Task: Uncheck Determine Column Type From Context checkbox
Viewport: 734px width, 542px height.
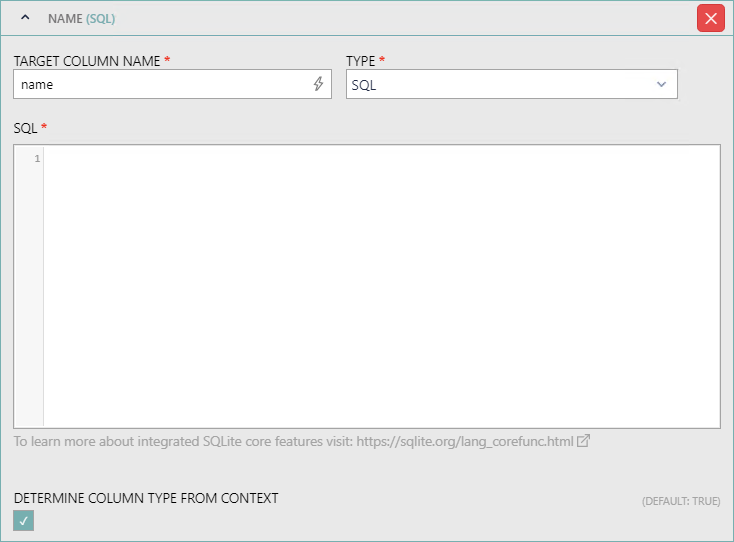Action: click(x=23, y=520)
